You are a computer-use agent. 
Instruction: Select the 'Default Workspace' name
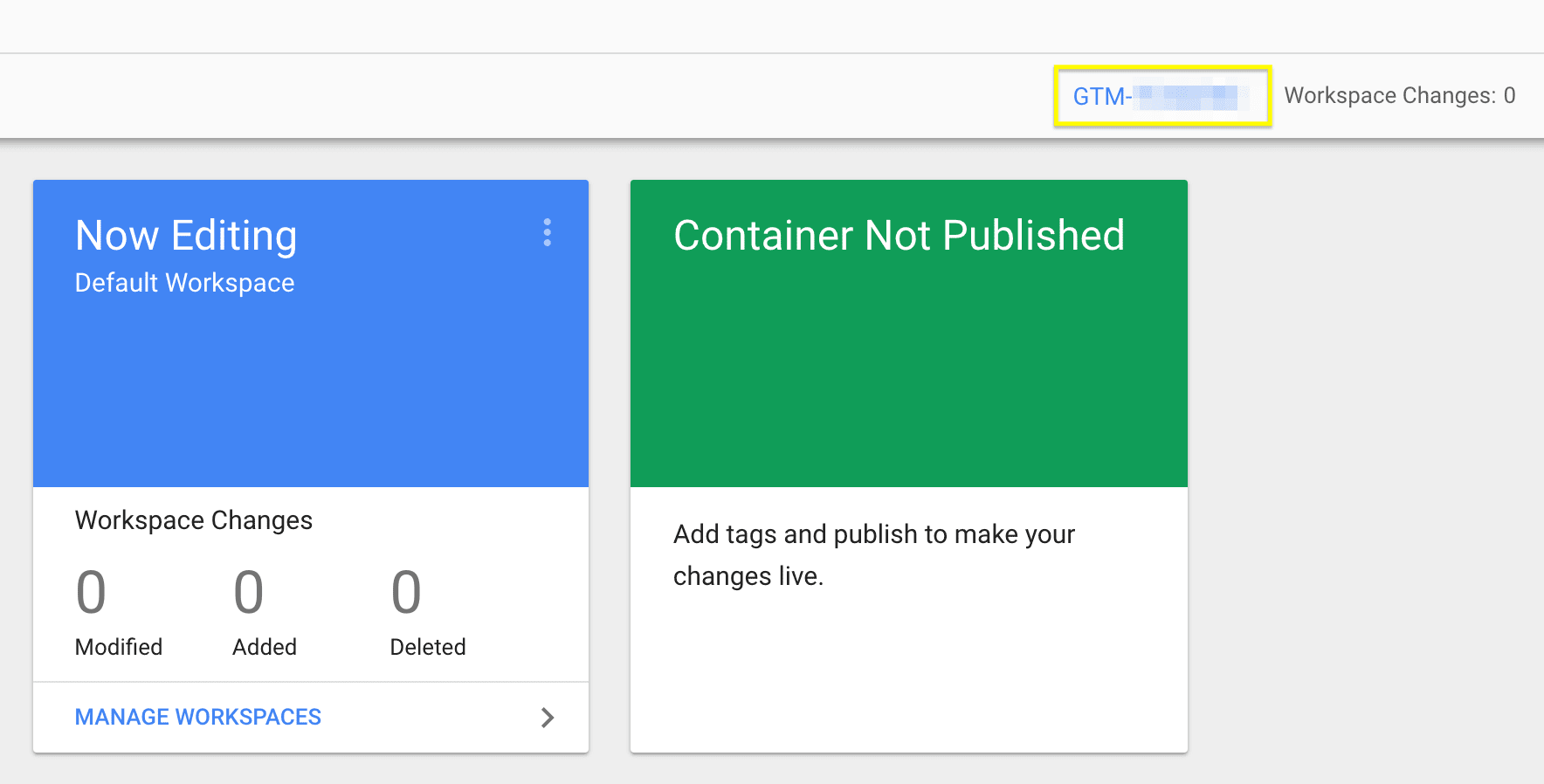point(184,283)
